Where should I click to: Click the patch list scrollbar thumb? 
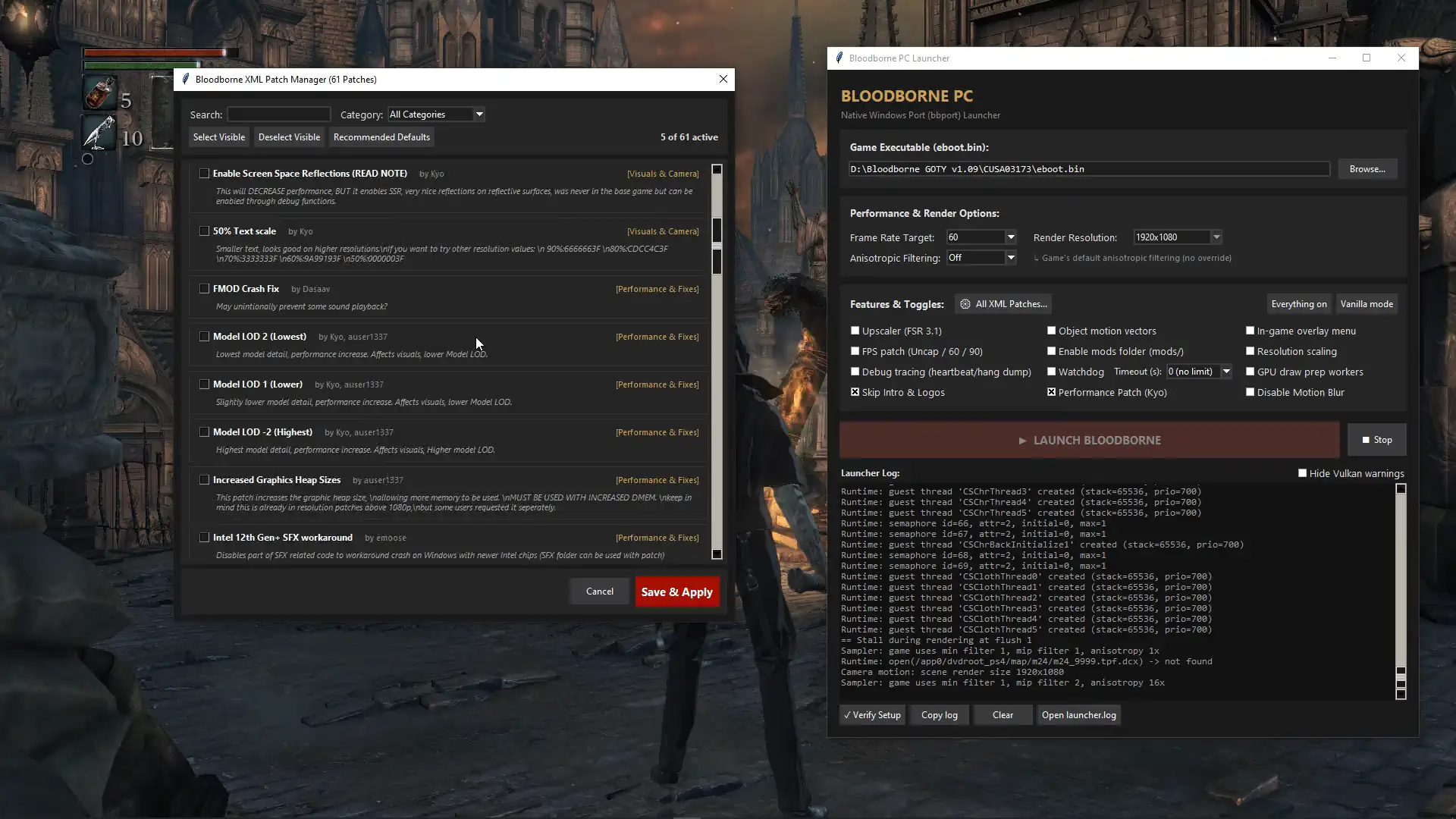coord(717,247)
